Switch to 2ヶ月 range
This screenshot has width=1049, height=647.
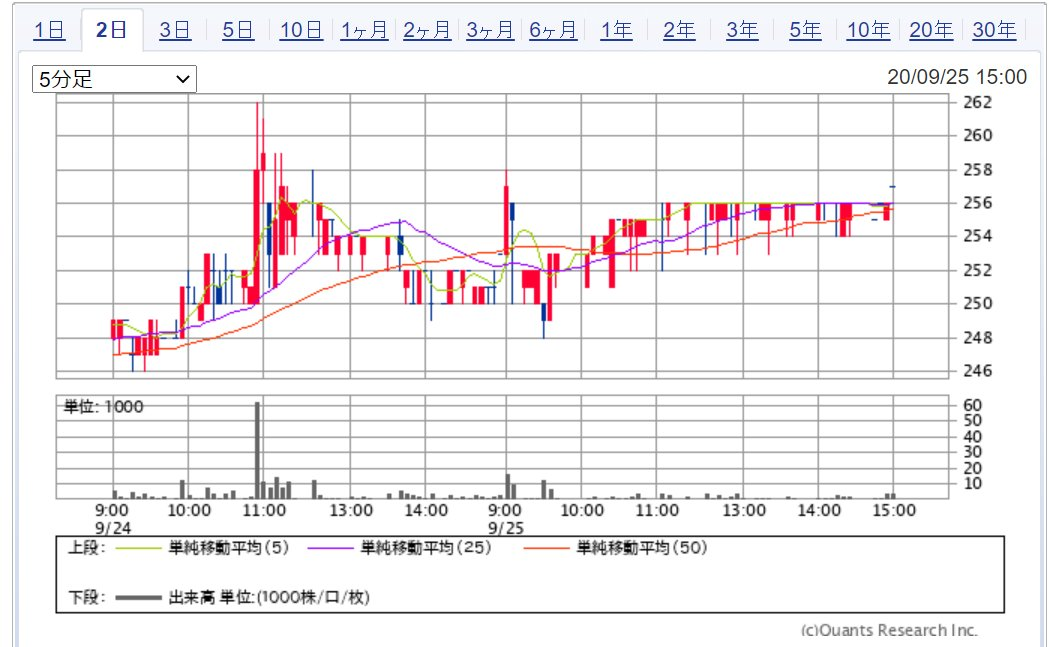click(427, 30)
